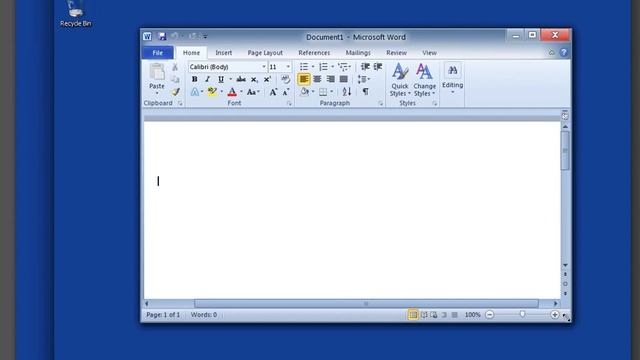Image resolution: width=640 pixels, height=360 pixels.
Task: Click the Shading paint bucket
Action: click(304, 92)
